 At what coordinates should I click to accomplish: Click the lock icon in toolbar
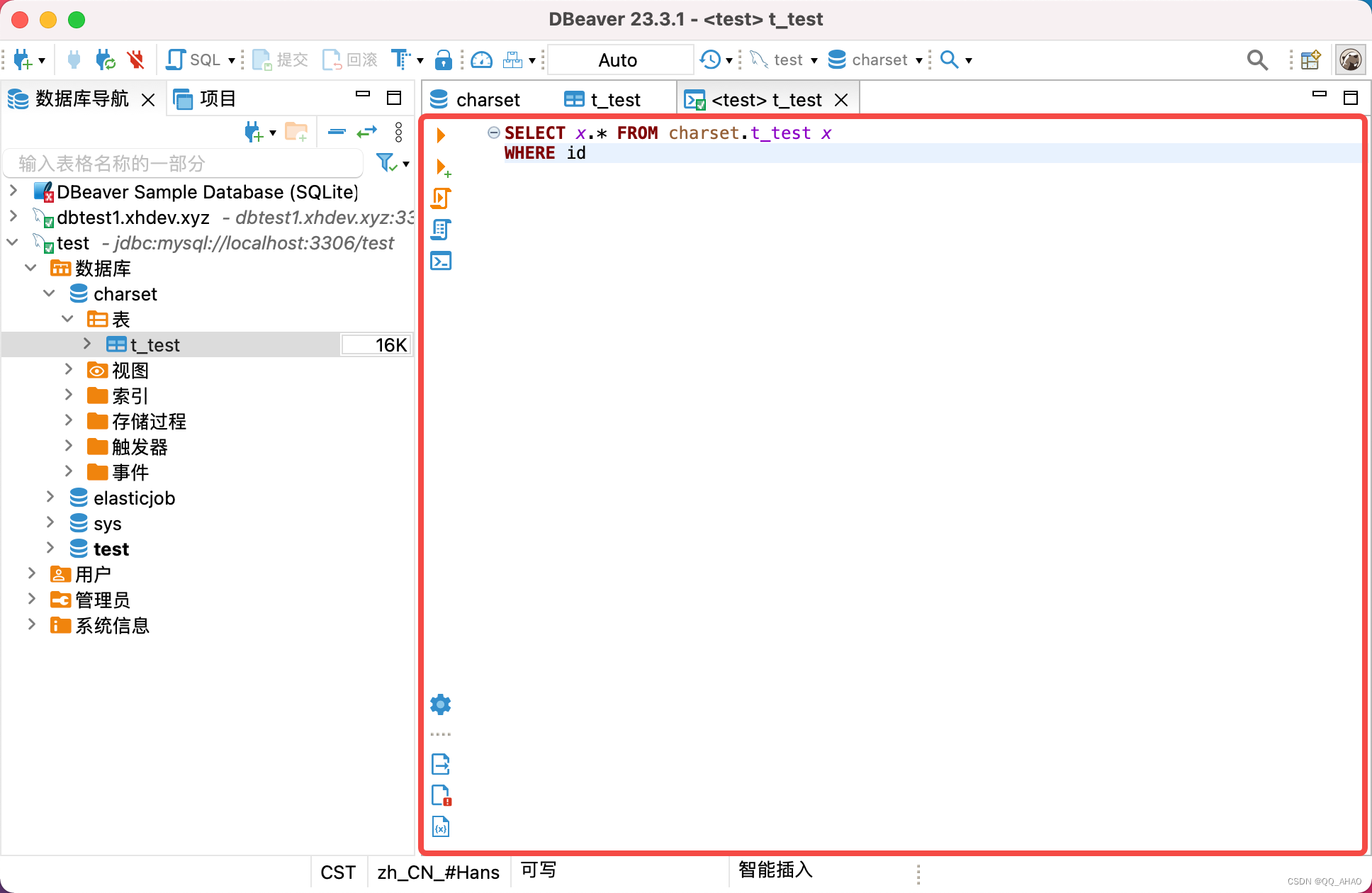point(444,60)
